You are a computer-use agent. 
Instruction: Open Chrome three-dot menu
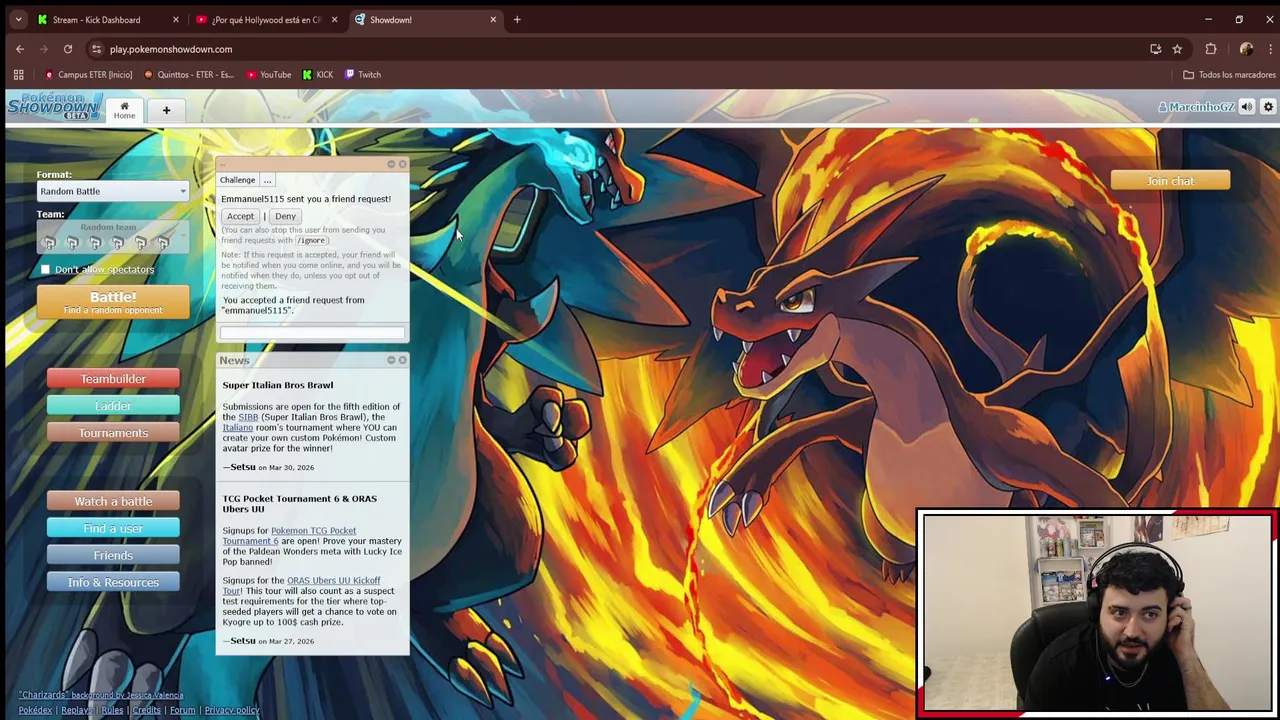1270,49
